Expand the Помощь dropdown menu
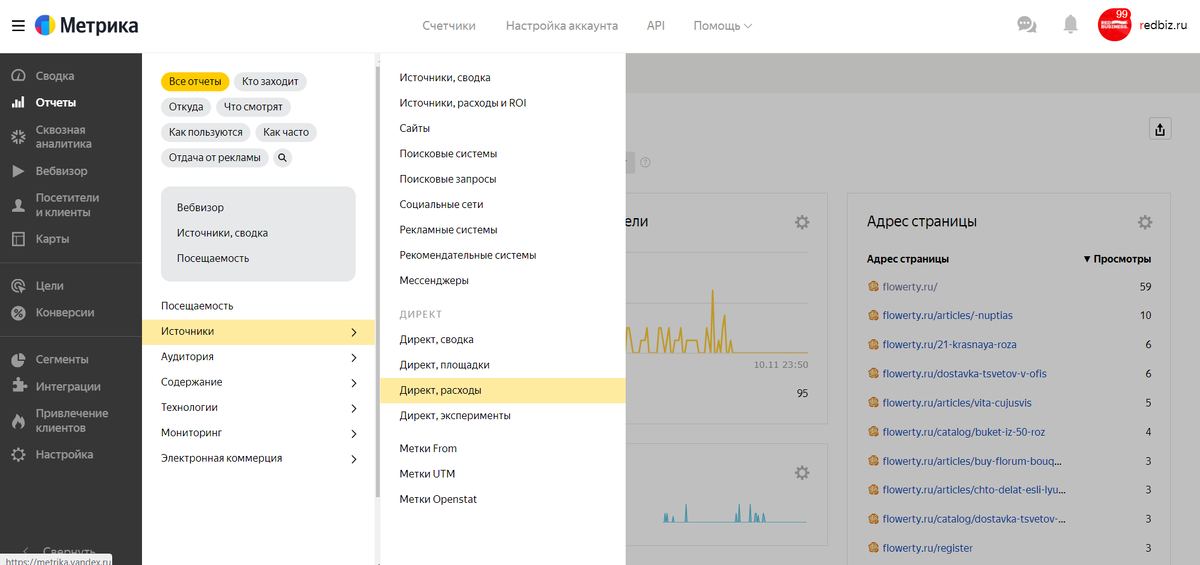1200x565 pixels. [722, 26]
